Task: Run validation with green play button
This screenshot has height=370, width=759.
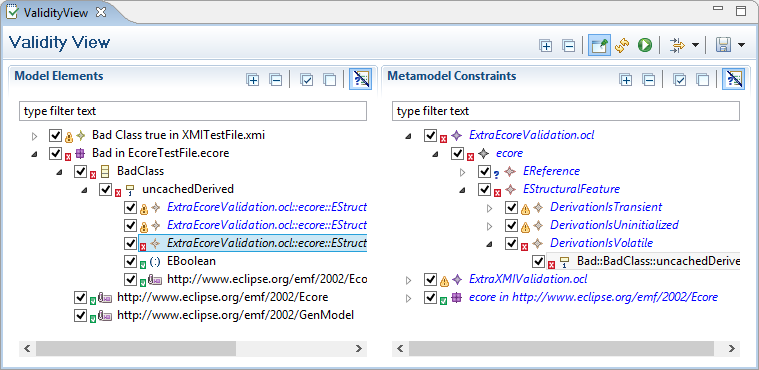Action: tap(645, 46)
